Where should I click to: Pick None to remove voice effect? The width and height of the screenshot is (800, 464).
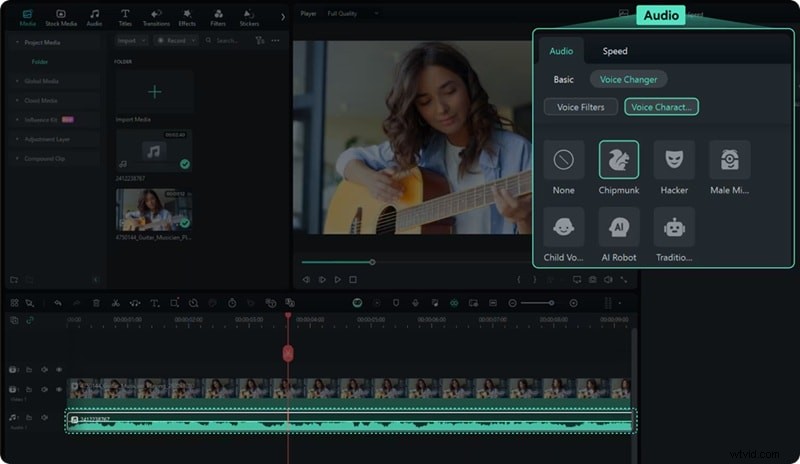[564, 160]
